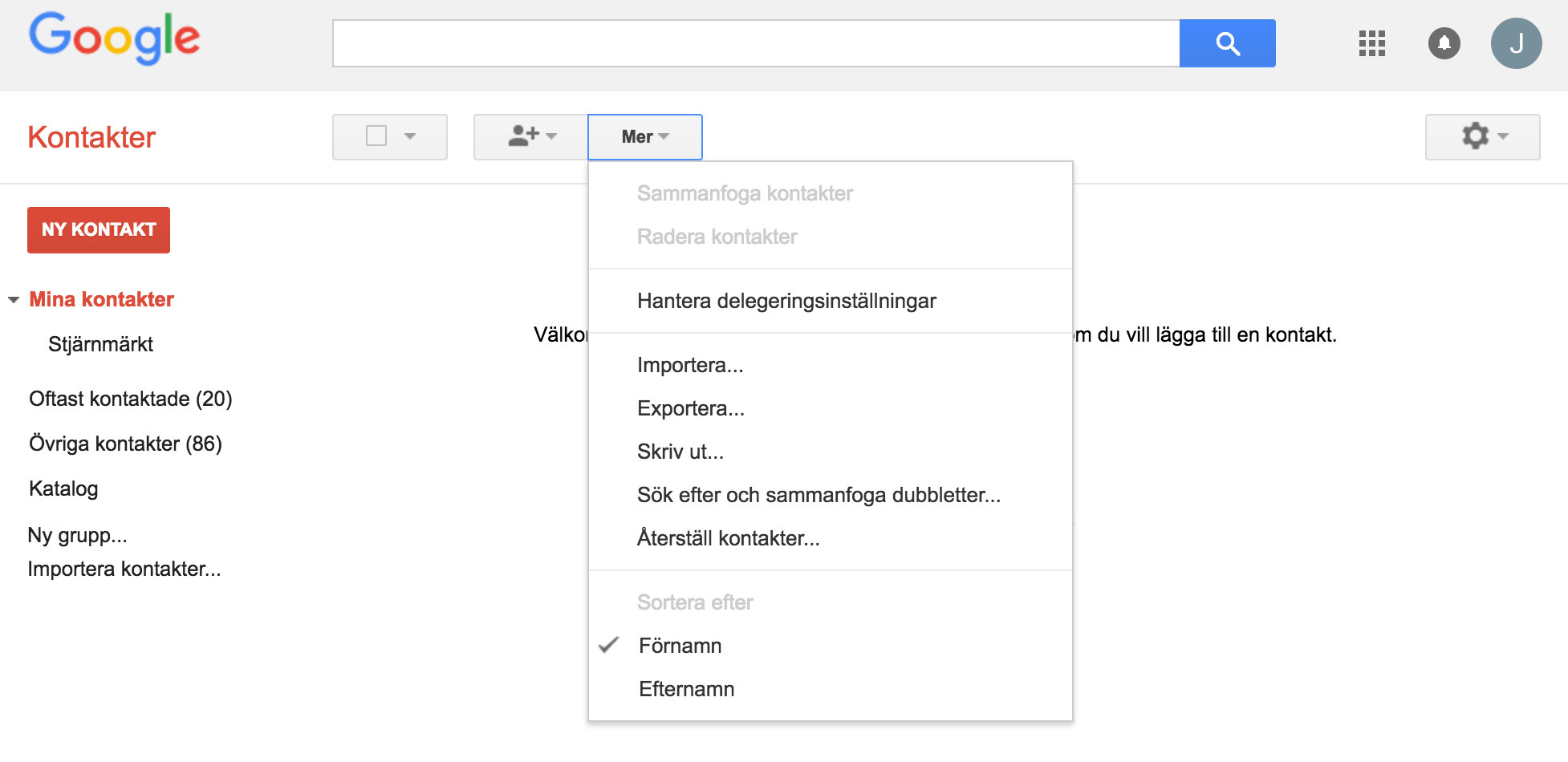Select Efternamn sort option
Screen dimensions: 1568x762
coord(686,689)
